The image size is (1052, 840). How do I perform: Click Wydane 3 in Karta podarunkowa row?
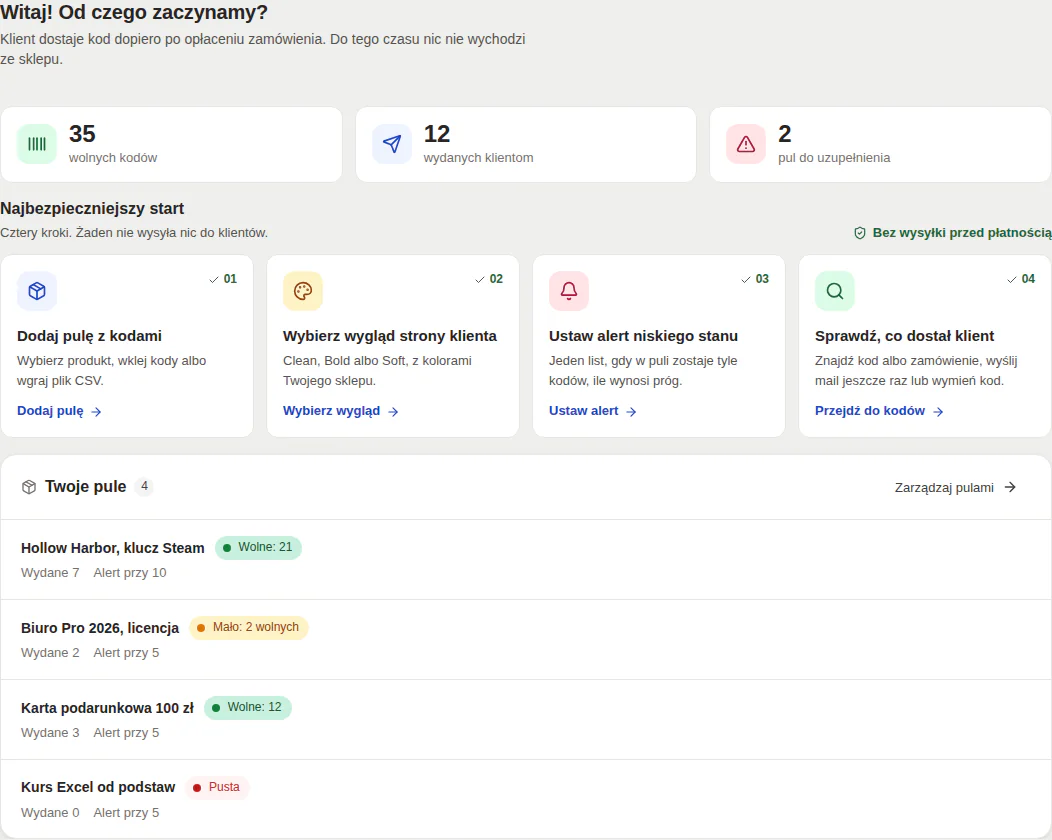click(50, 733)
